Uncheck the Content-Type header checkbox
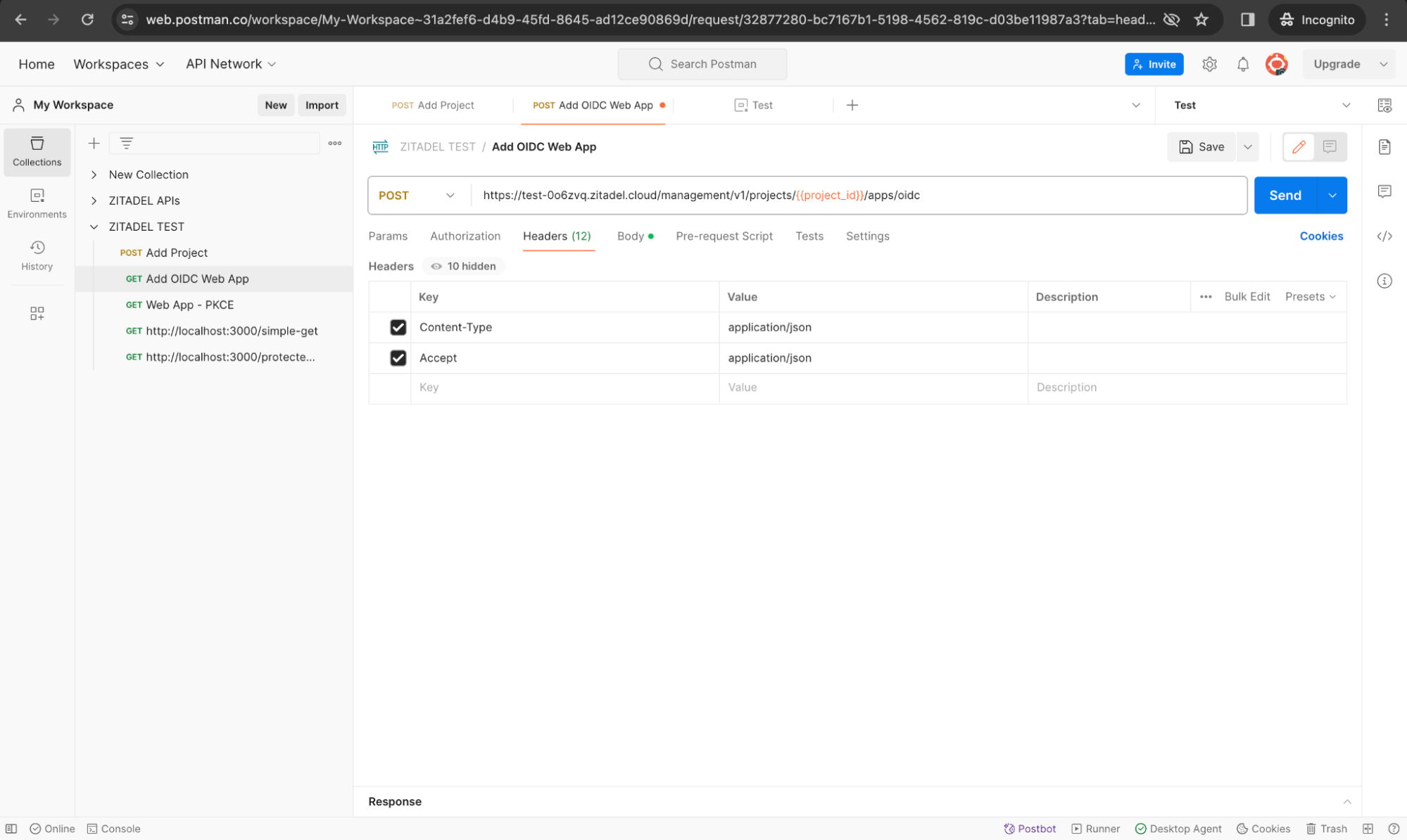The height and width of the screenshot is (840, 1407). (398, 327)
